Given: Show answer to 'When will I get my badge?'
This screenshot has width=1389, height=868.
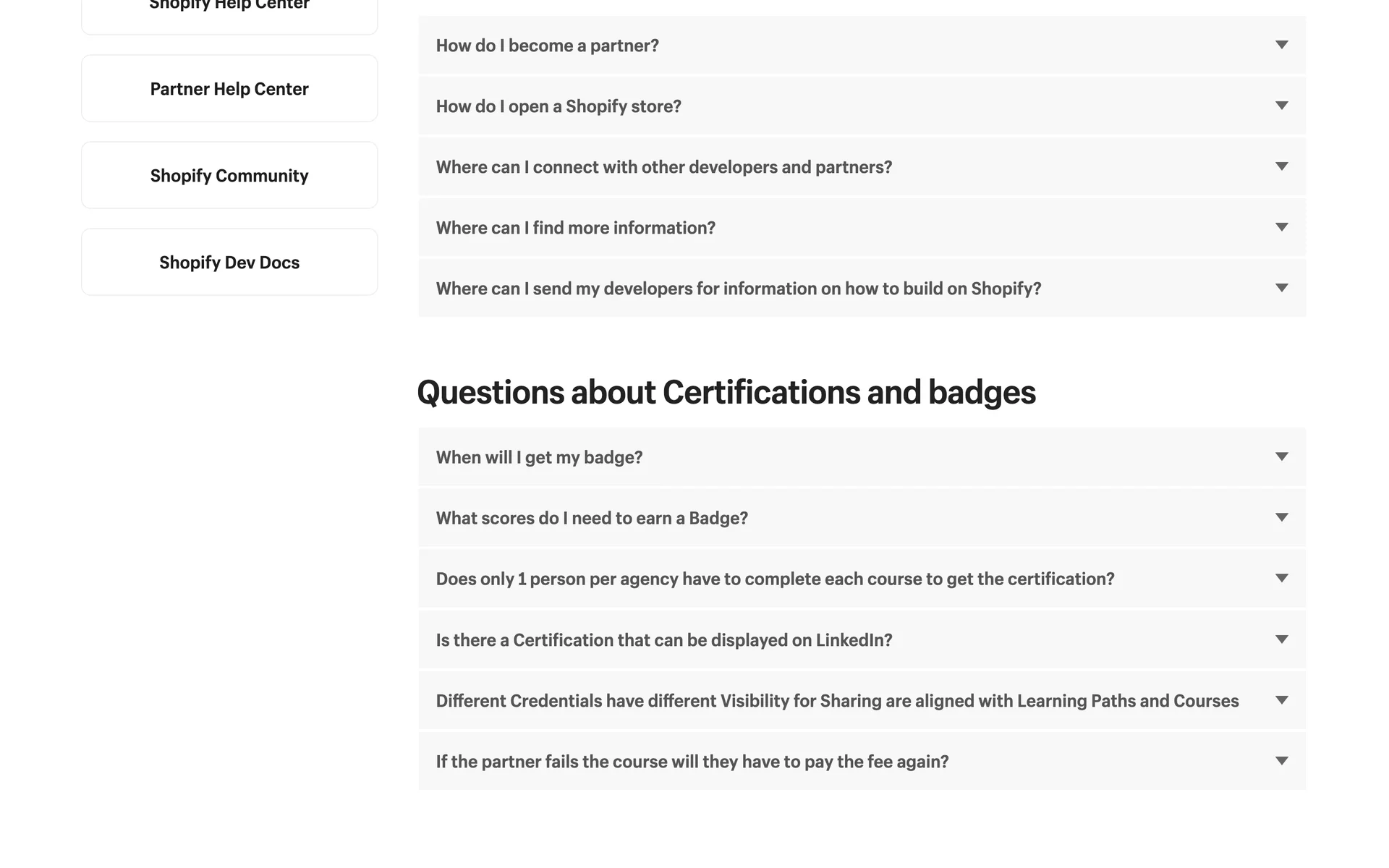Looking at the screenshot, I should [539, 457].
